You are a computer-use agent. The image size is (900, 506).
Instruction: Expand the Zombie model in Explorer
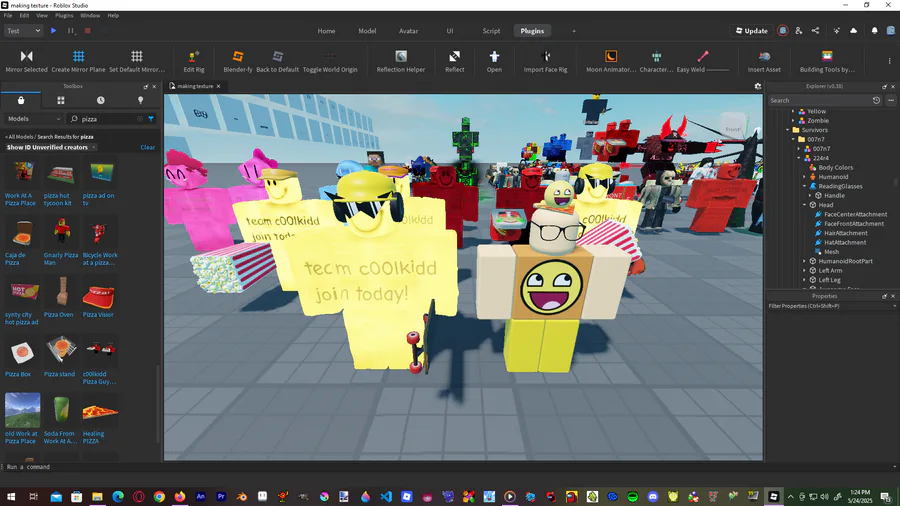(x=793, y=121)
